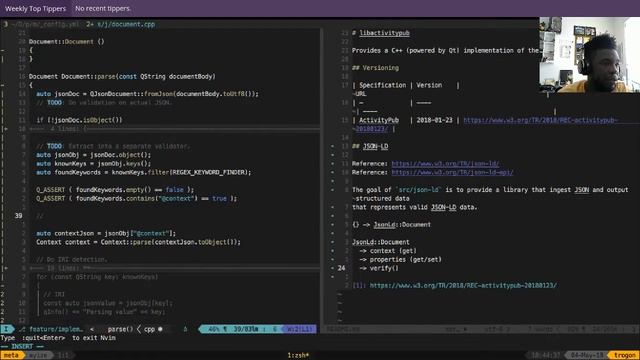Click the '-> context (get)' line
This screenshot has width=640, height=360.
click(x=388, y=251)
